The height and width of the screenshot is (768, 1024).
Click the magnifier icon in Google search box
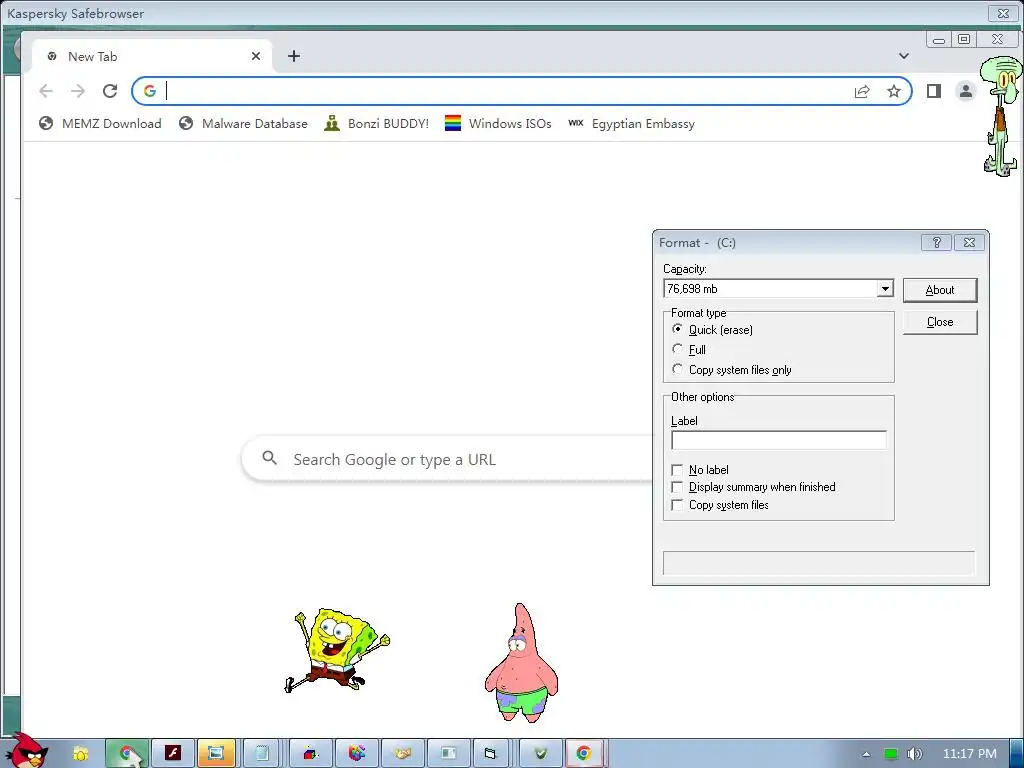click(x=270, y=458)
